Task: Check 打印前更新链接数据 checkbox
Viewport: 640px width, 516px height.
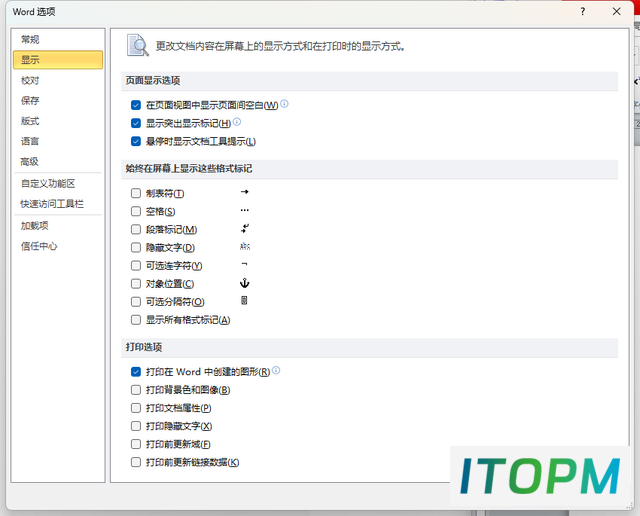Action: (136, 462)
